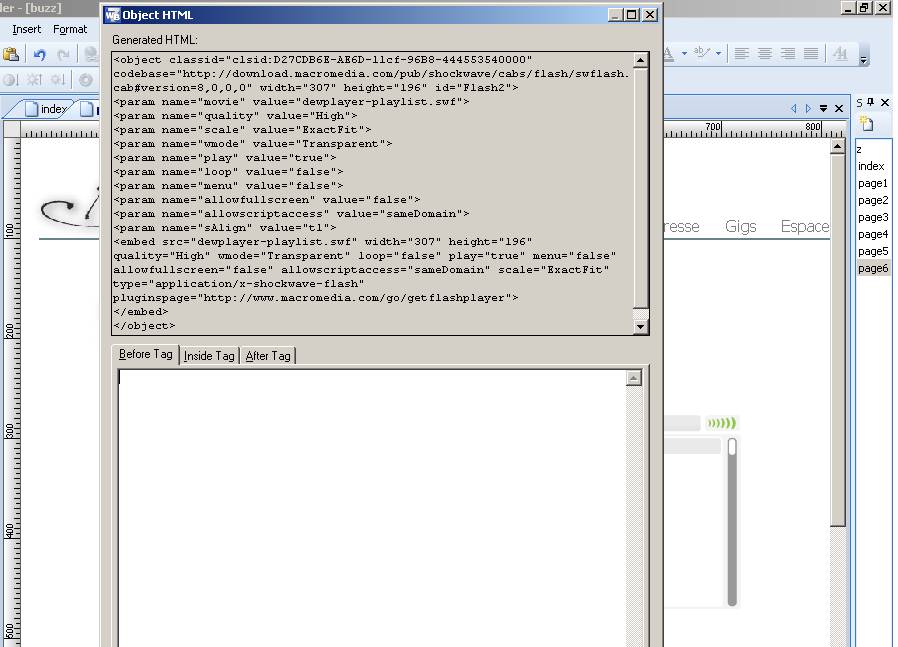Open the font color dropdown arrow

pyautogui.click(x=684, y=54)
